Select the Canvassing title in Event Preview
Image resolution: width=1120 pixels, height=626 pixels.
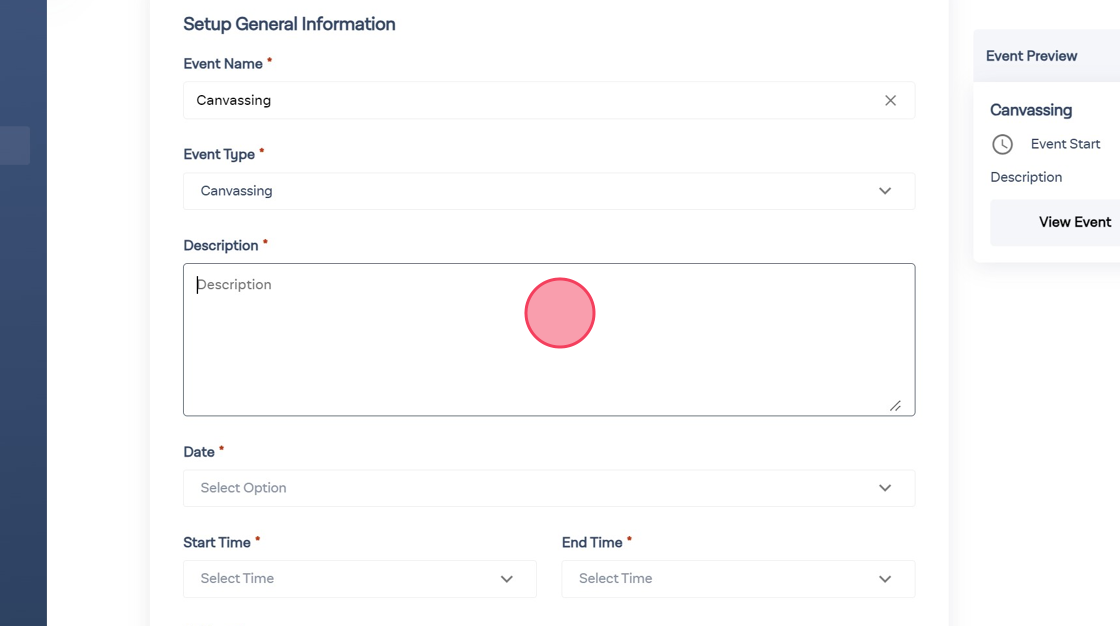pos(1031,110)
